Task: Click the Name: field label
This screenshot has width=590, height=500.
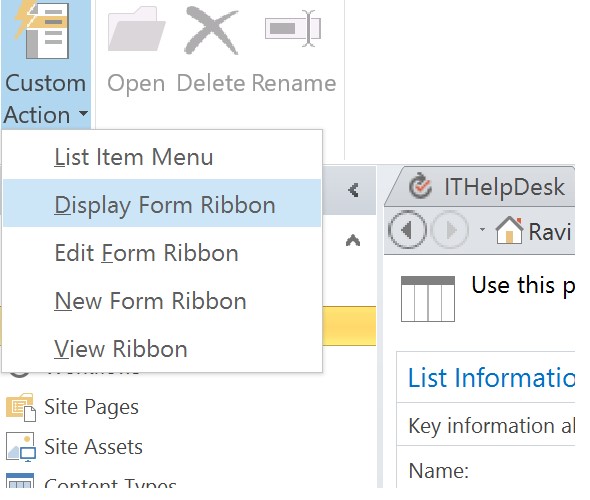Action: tap(439, 470)
